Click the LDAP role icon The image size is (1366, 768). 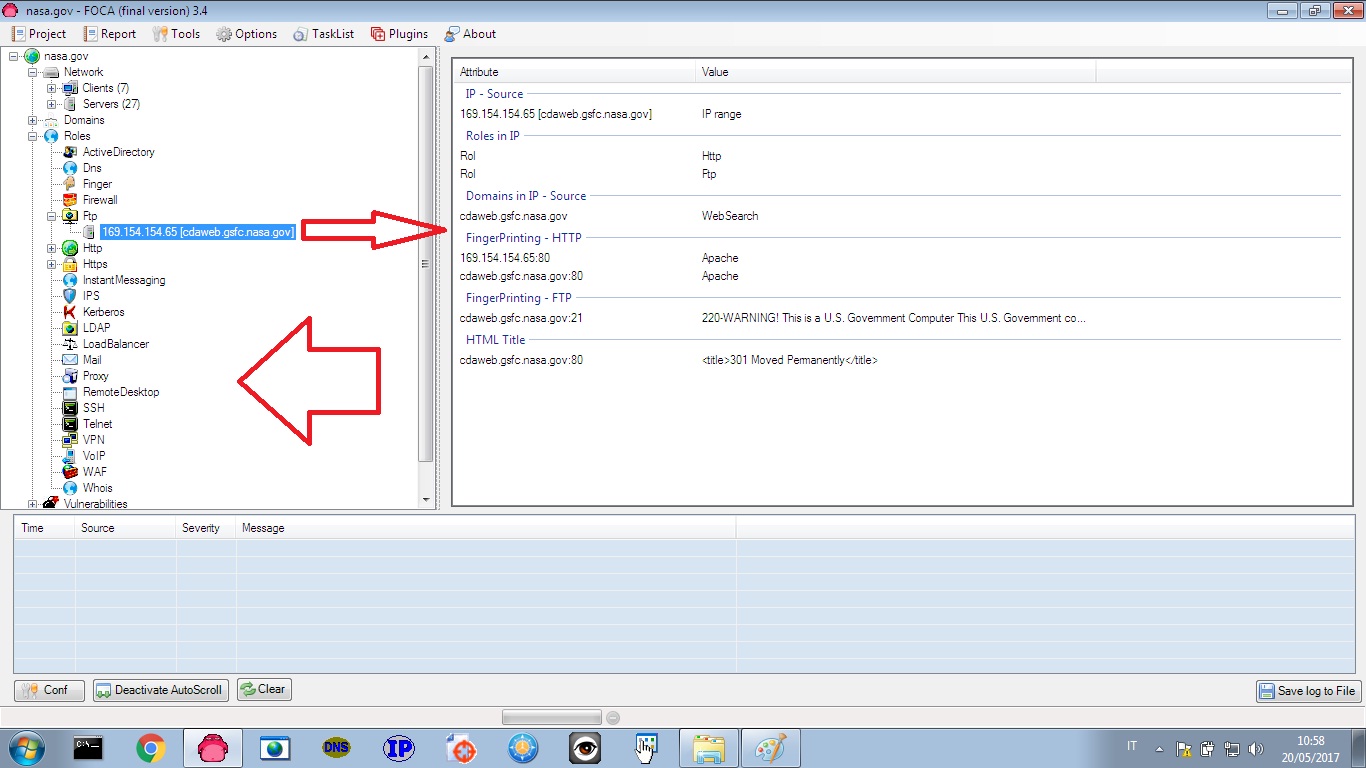[70, 328]
